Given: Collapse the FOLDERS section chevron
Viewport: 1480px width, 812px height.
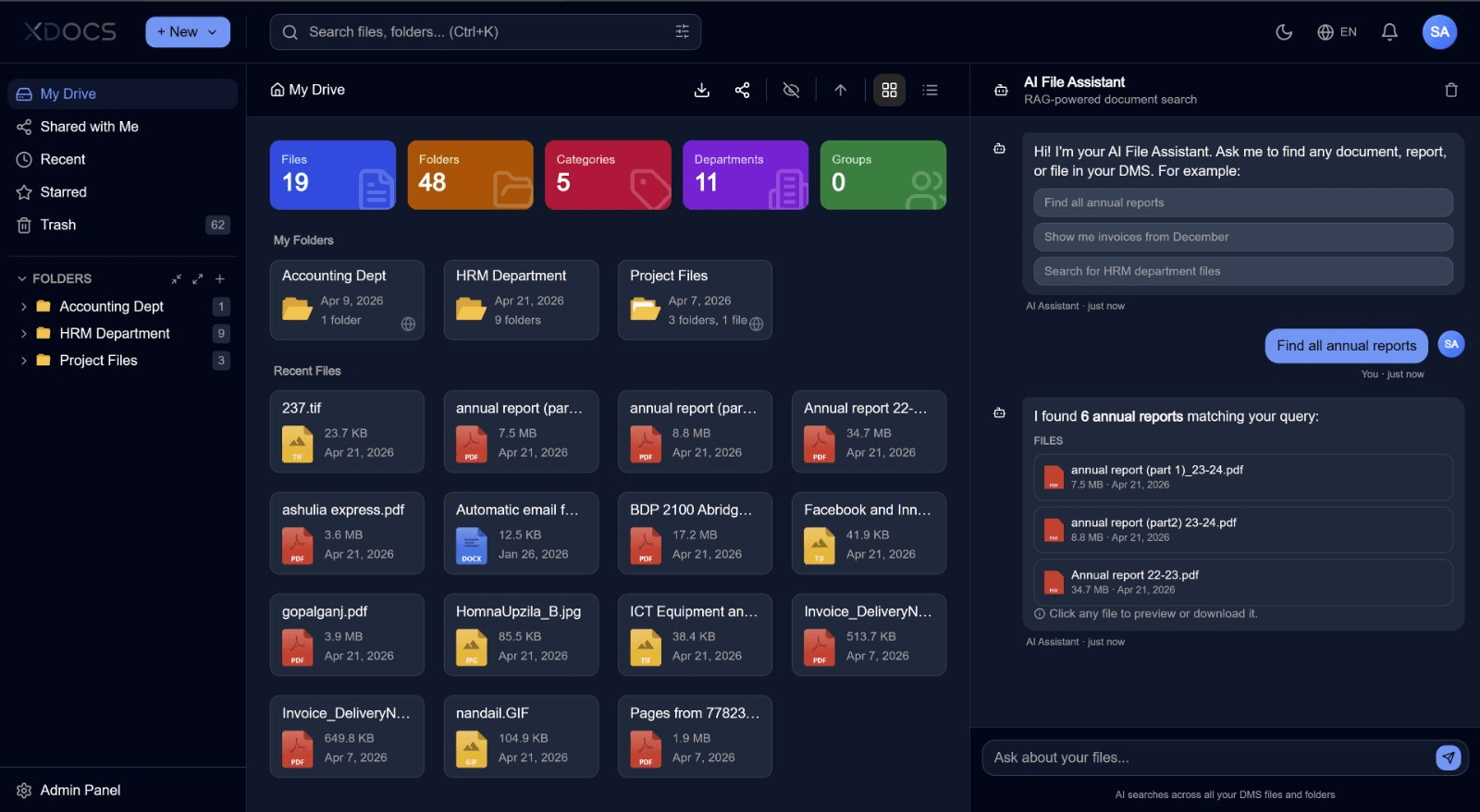Looking at the screenshot, I should pyautogui.click(x=22, y=278).
